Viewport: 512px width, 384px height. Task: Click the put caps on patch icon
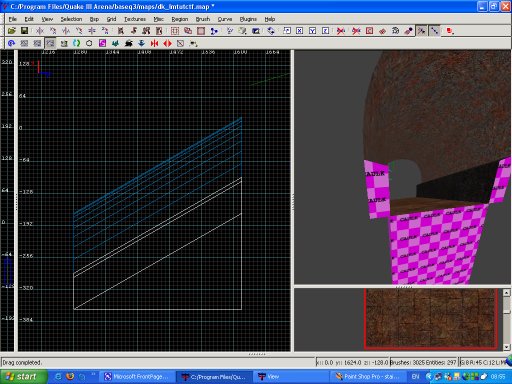77,43
